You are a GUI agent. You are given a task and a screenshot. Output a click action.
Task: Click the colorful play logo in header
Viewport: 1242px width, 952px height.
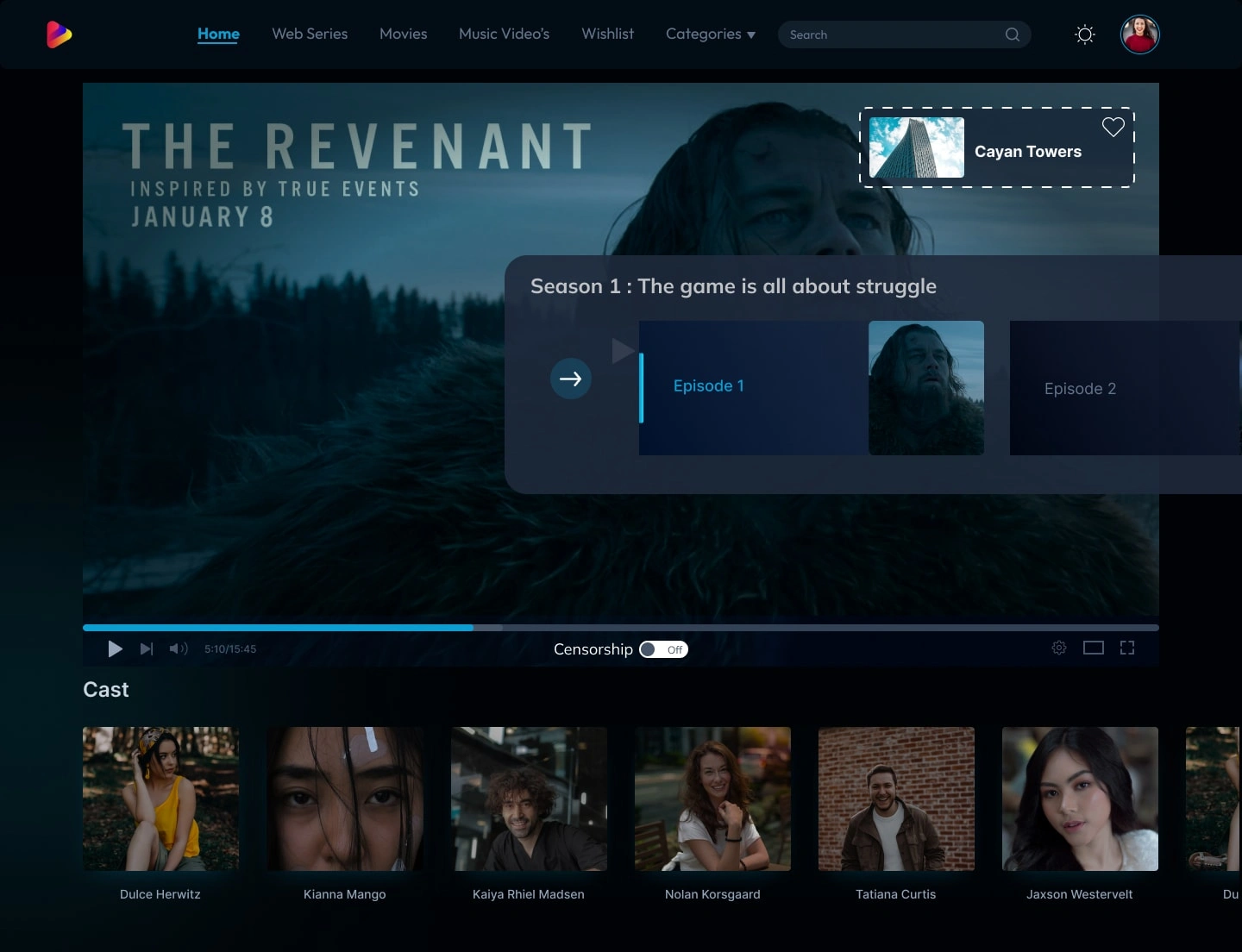coord(59,34)
